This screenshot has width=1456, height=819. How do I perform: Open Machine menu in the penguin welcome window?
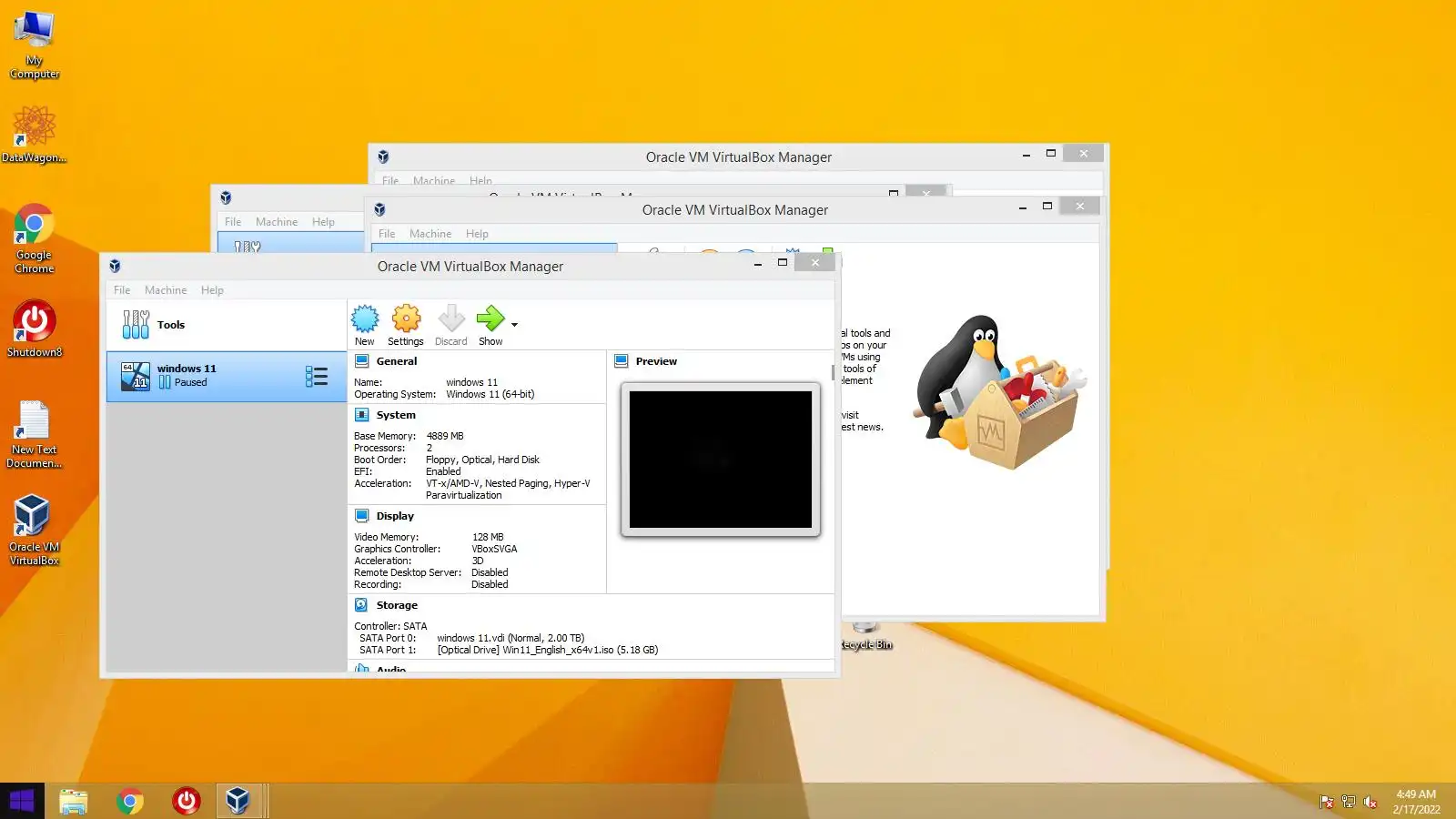click(x=430, y=234)
